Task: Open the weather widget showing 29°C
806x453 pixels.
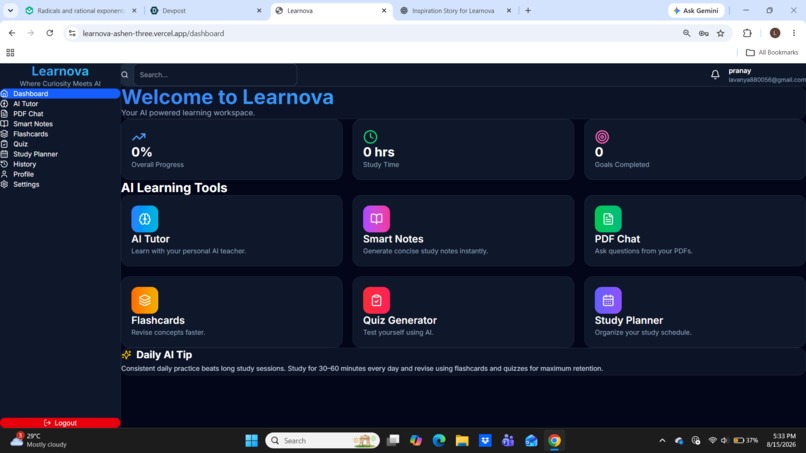Action: pyautogui.click(x=39, y=440)
